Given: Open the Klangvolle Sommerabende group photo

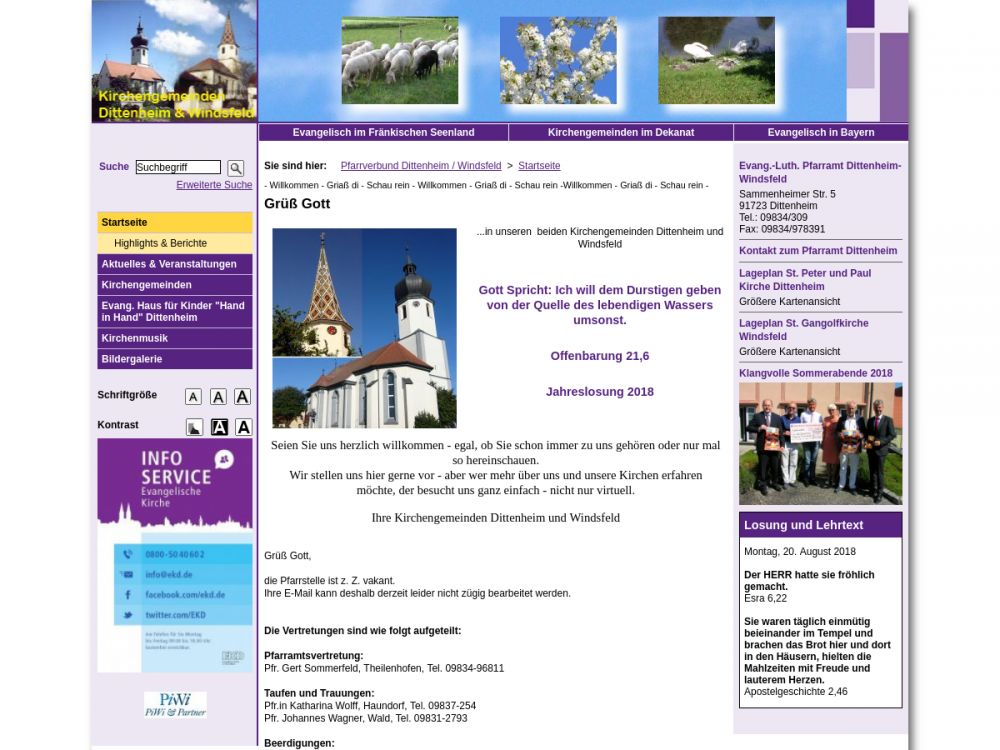Looking at the screenshot, I should click(x=820, y=443).
